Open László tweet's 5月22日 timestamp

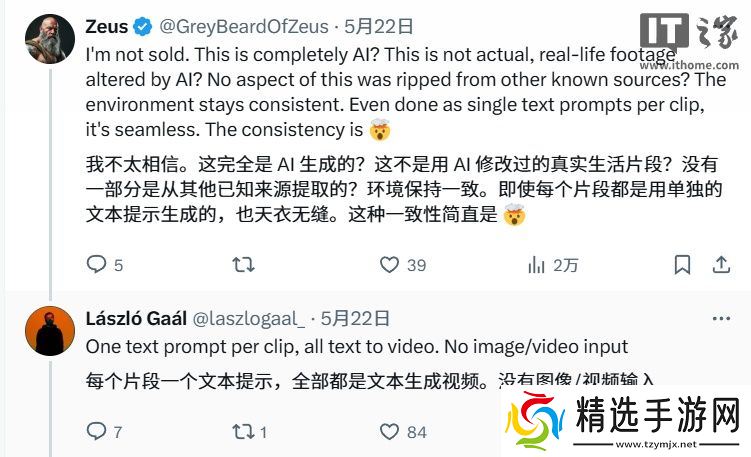point(355,319)
